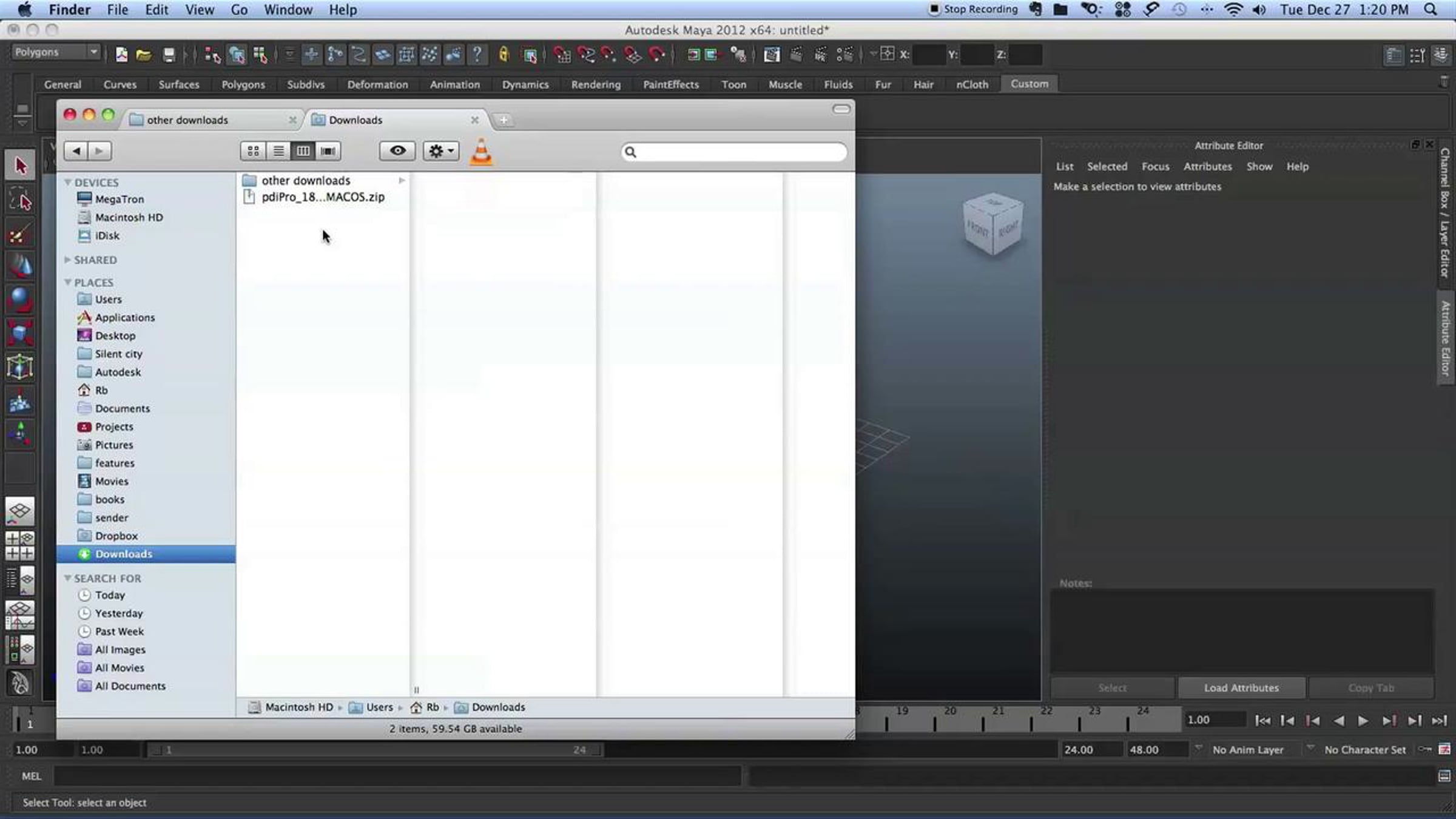Screen dimensions: 1456x819
Task: Open the Finder action gear menu
Action: 441,150
